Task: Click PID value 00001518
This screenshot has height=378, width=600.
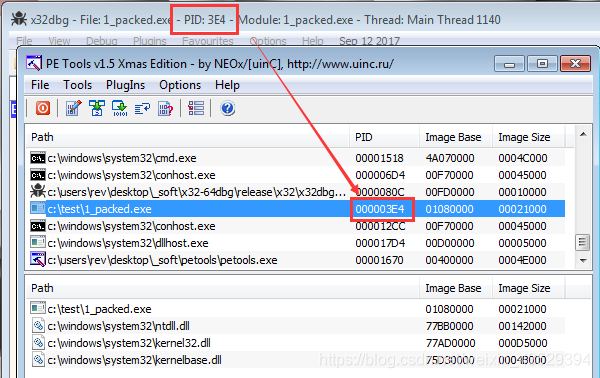Action: [379, 158]
